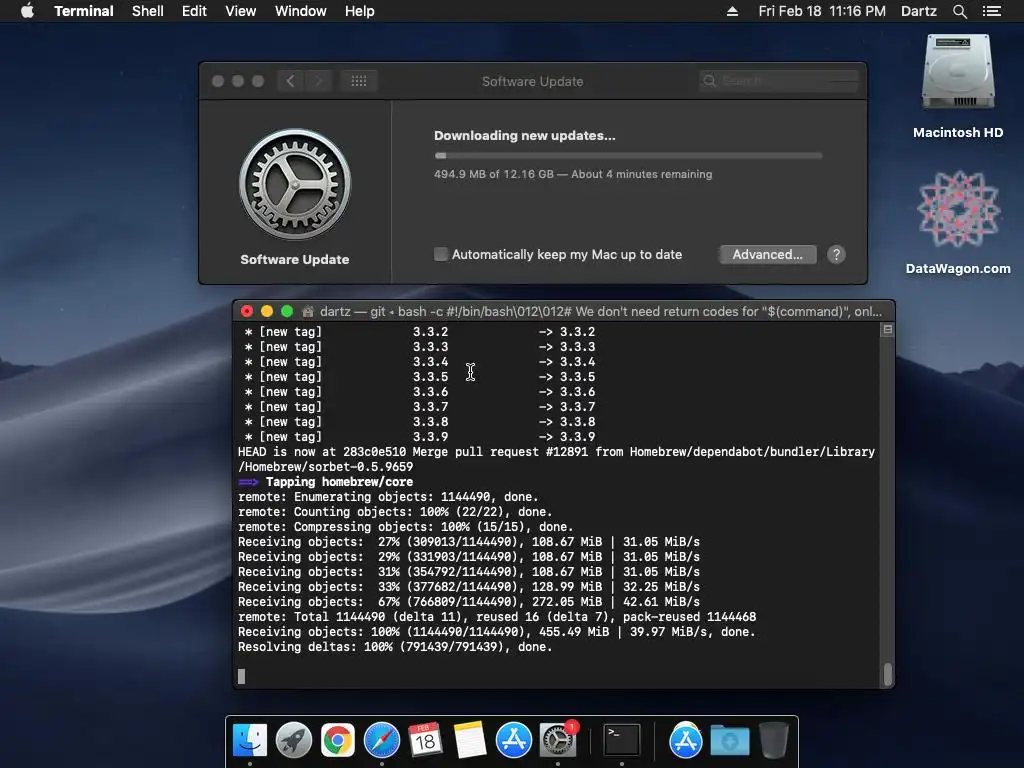Maximize the Terminal window with green button
Viewport: 1024px width, 768px height.
point(287,311)
